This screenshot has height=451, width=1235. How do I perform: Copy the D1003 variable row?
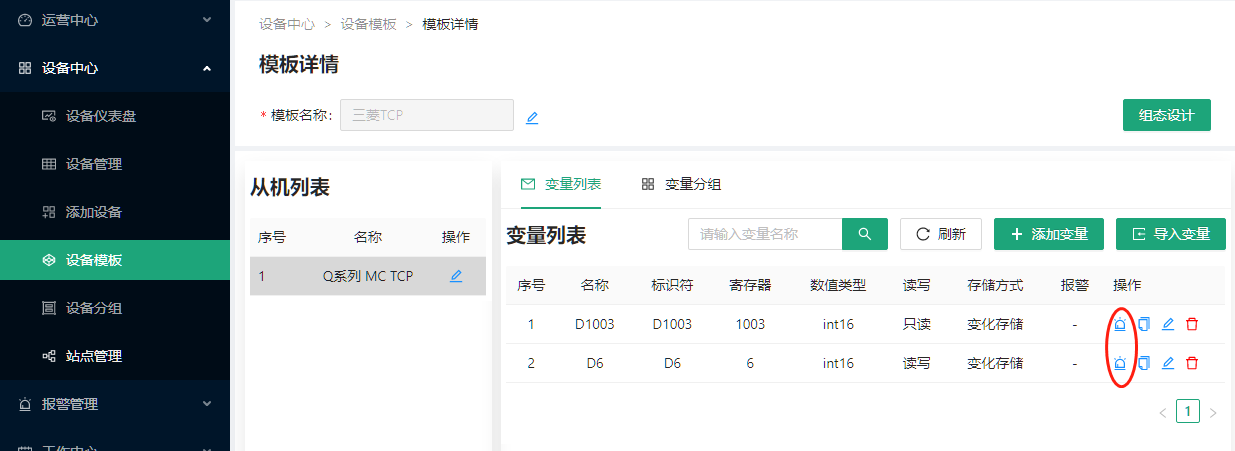pyautogui.click(x=1144, y=324)
